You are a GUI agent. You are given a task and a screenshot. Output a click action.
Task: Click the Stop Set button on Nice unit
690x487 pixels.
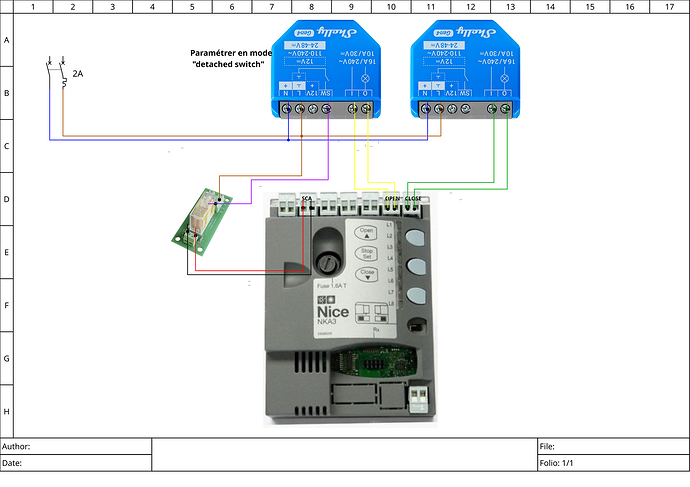[x=366, y=253]
